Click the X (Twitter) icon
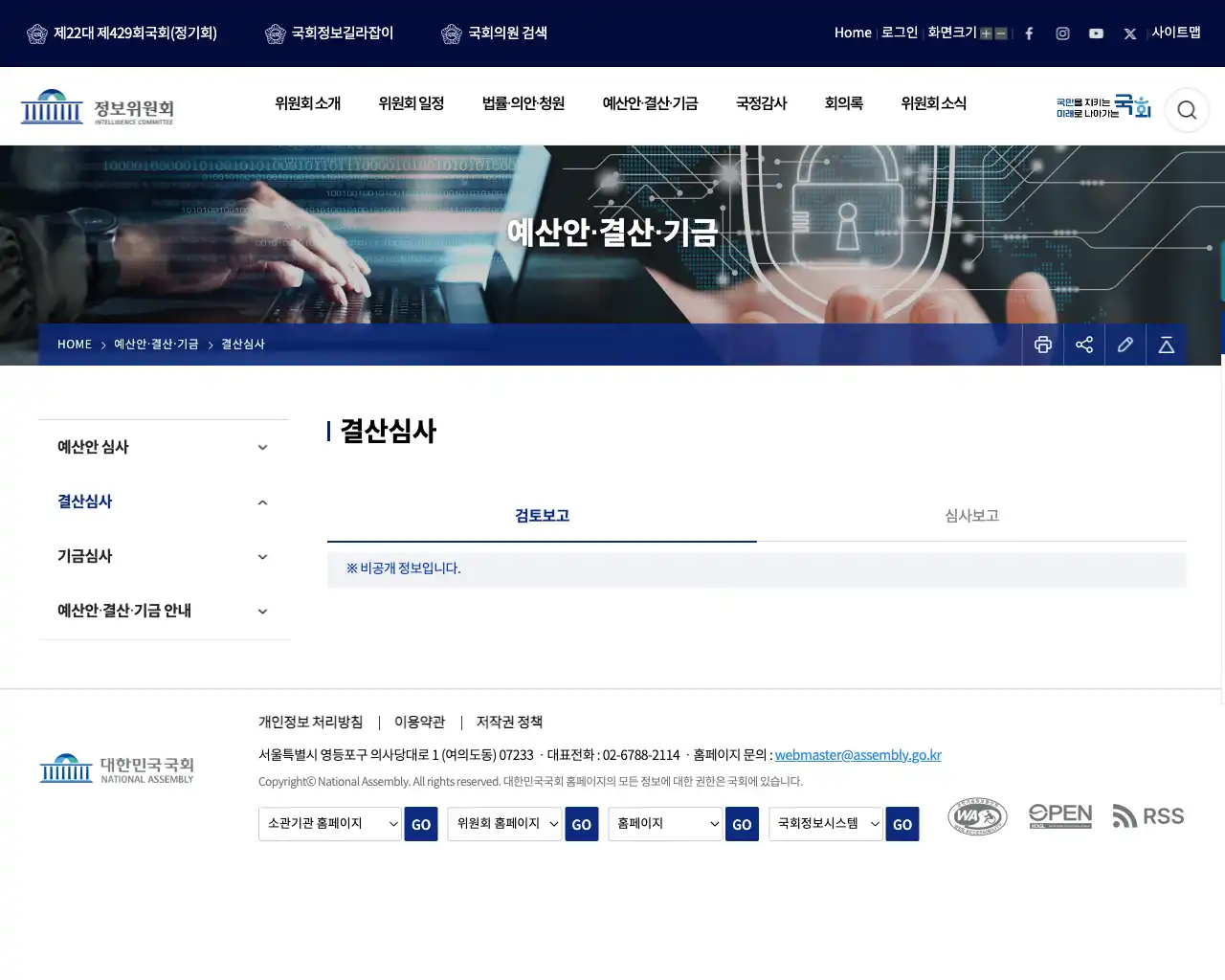Image resolution: width=1225 pixels, height=980 pixels. point(1130,33)
